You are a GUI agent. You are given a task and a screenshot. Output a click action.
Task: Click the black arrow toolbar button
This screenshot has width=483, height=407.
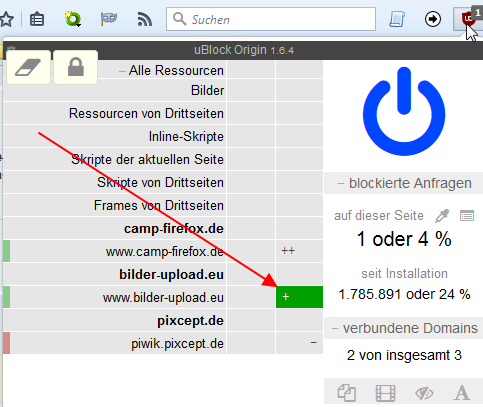pyautogui.click(x=433, y=19)
